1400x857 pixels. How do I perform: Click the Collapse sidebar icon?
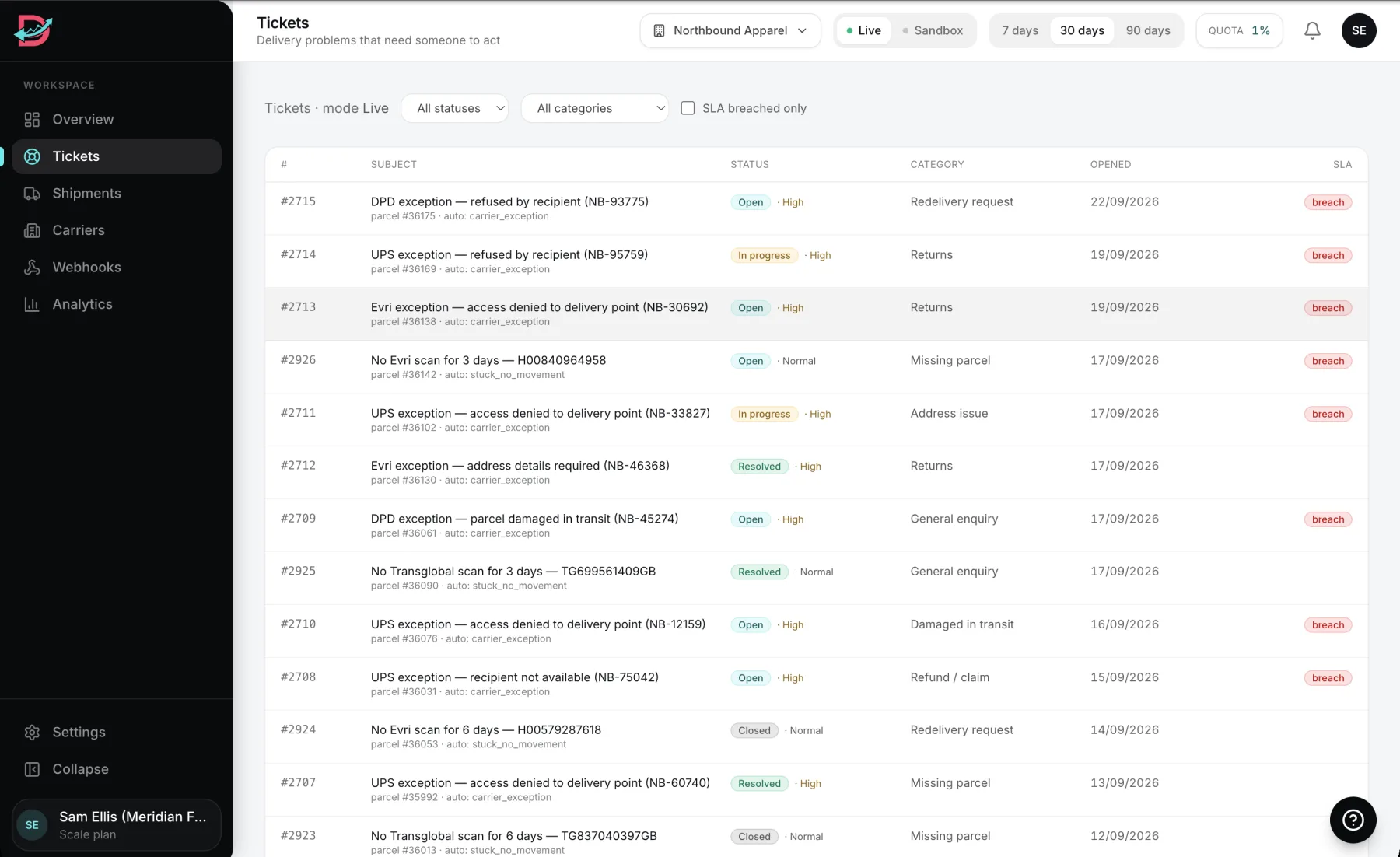click(32, 769)
